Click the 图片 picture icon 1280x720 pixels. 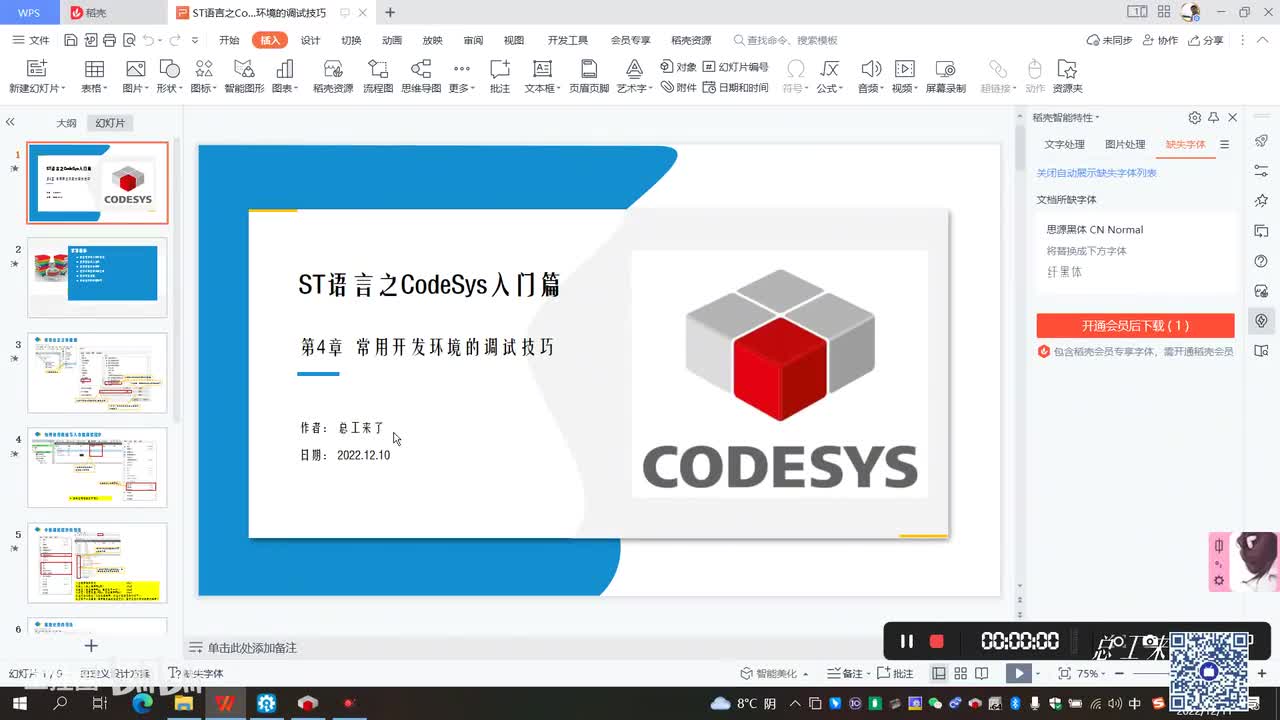135,69
